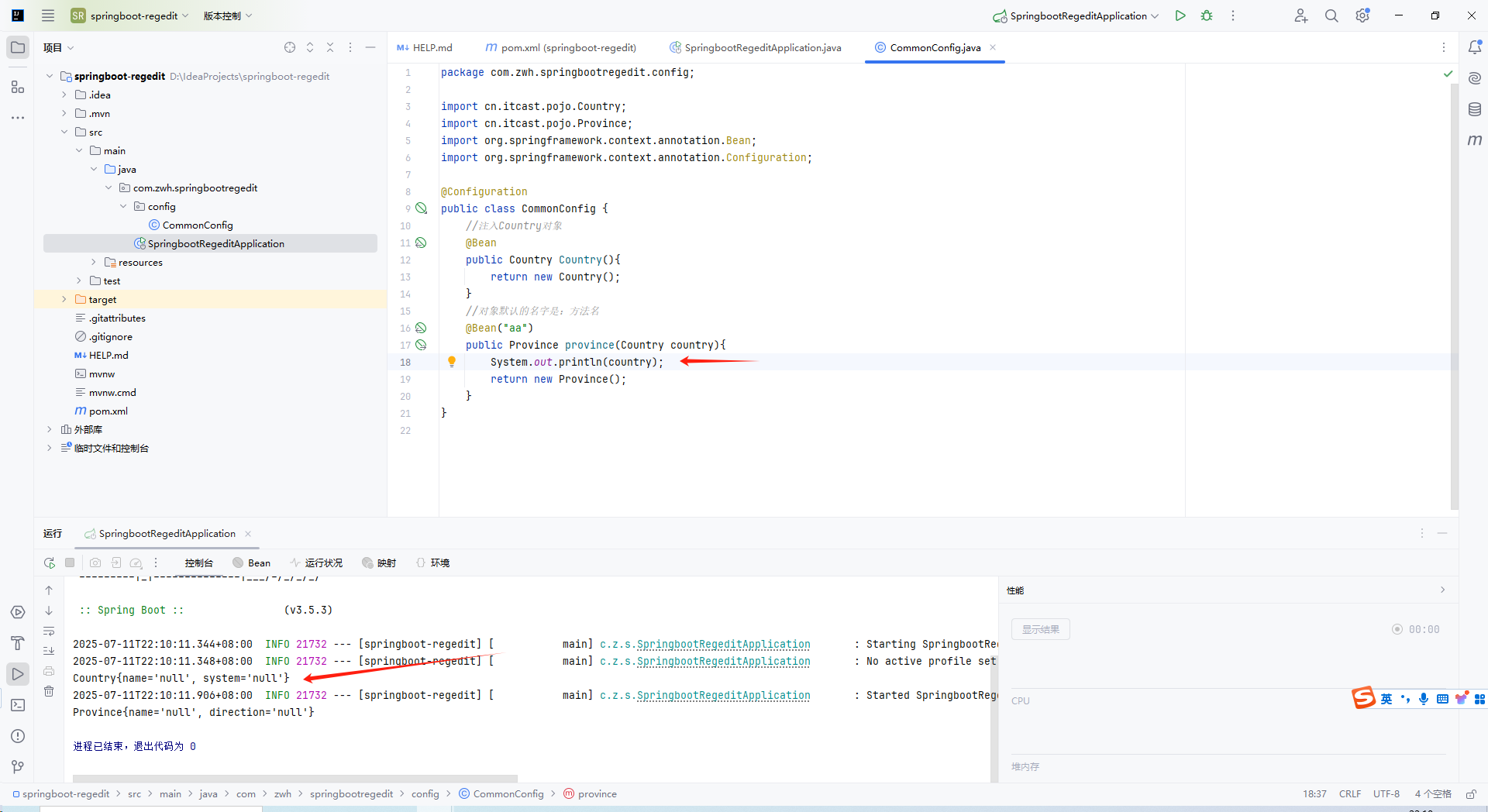Screen dimensions: 1488x812
Task: Enable soft-wrap in the run console
Action: [x=49, y=631]
